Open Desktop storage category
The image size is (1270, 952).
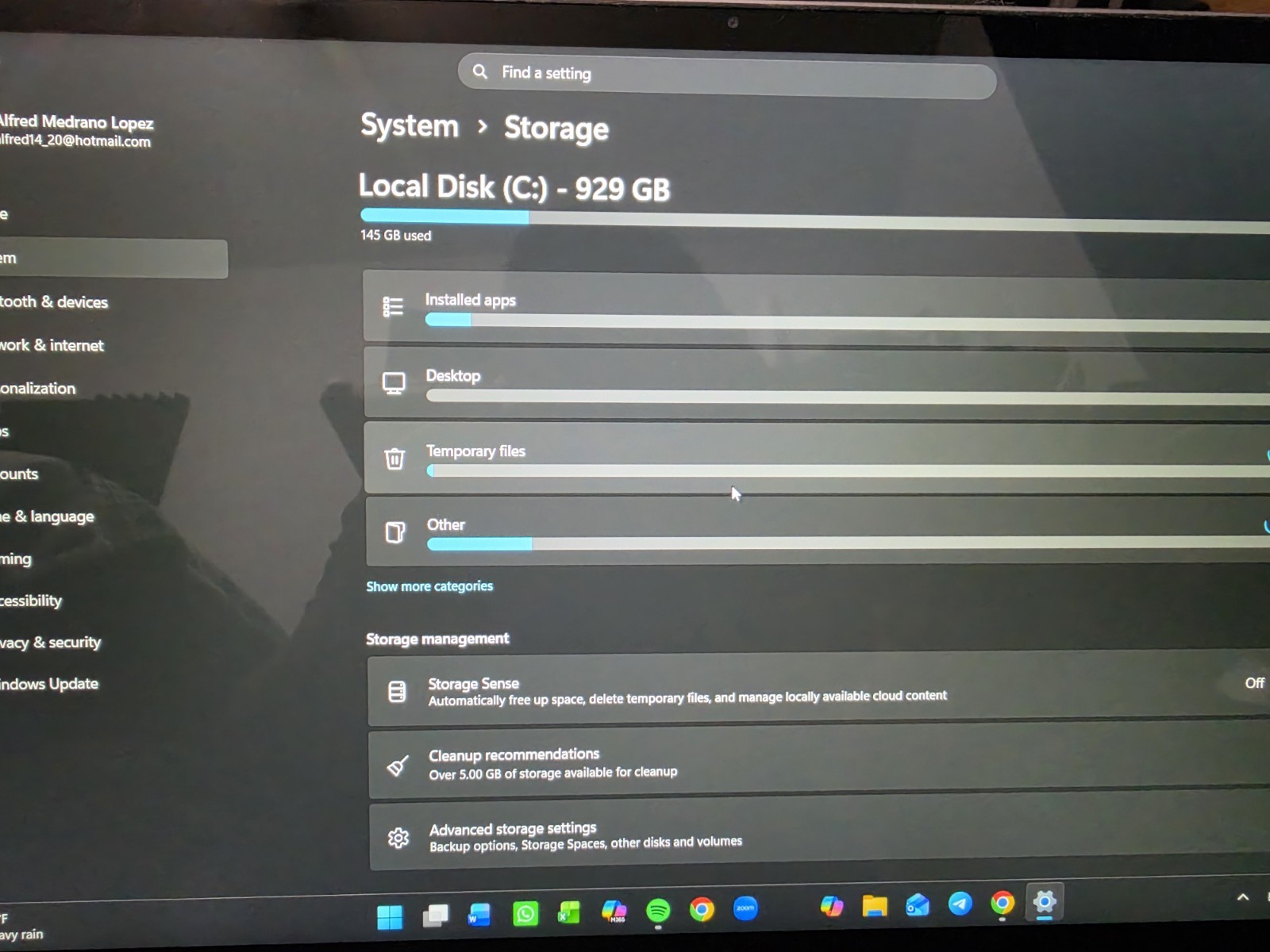817,385
